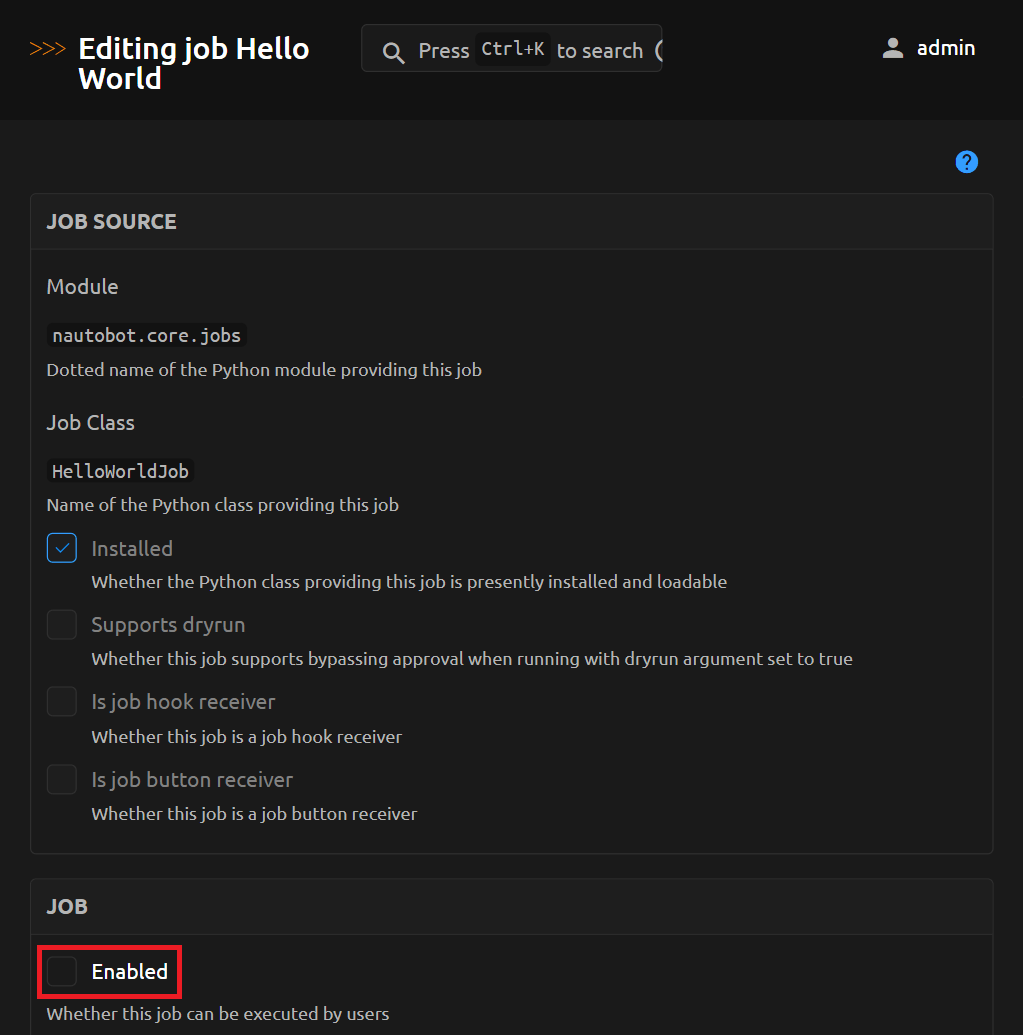Click the Whether this job can be executed text
Viewport: 1023px width, 1035px height.
click(217, 1014)
